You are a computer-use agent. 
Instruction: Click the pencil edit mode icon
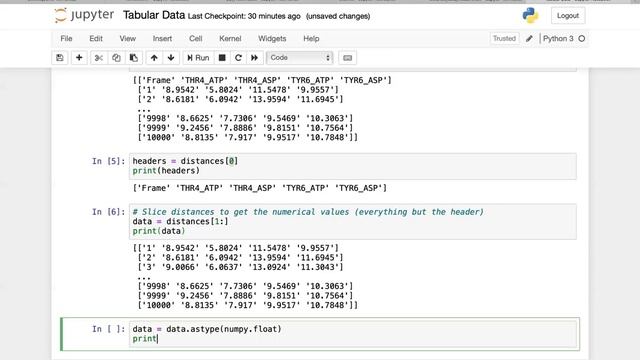tap(529, 38)
